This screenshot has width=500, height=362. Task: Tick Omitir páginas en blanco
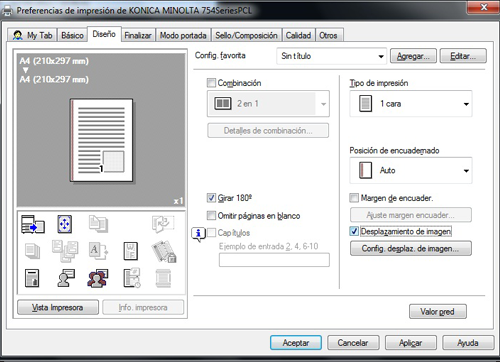coord(211,215)
